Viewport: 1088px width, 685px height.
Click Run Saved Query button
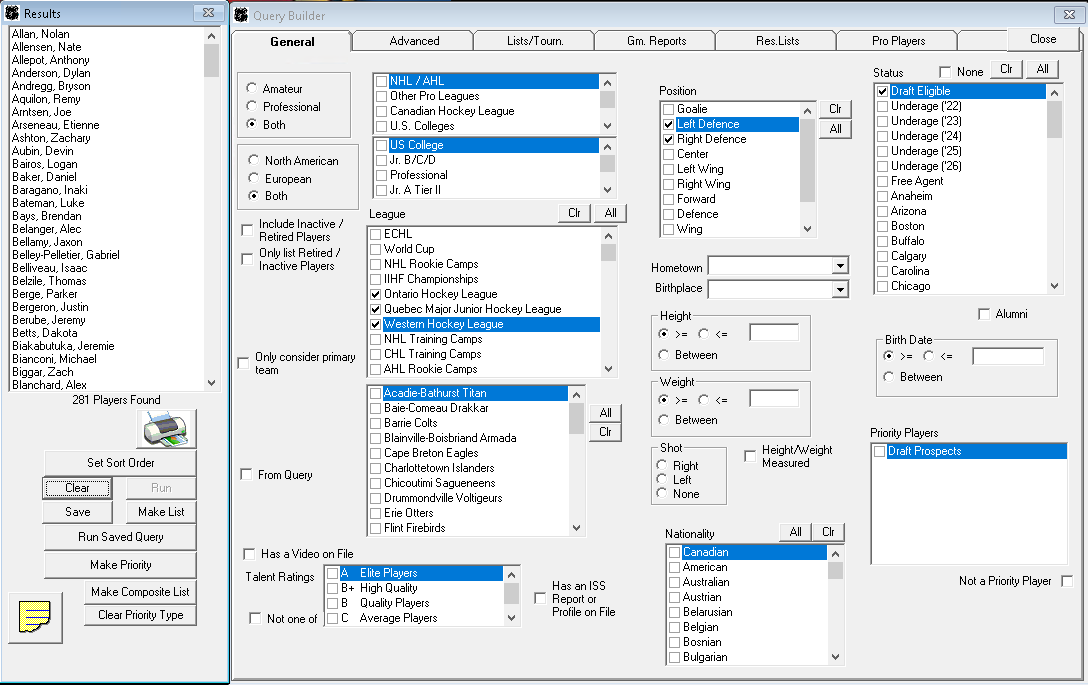[x=121, y=537]
